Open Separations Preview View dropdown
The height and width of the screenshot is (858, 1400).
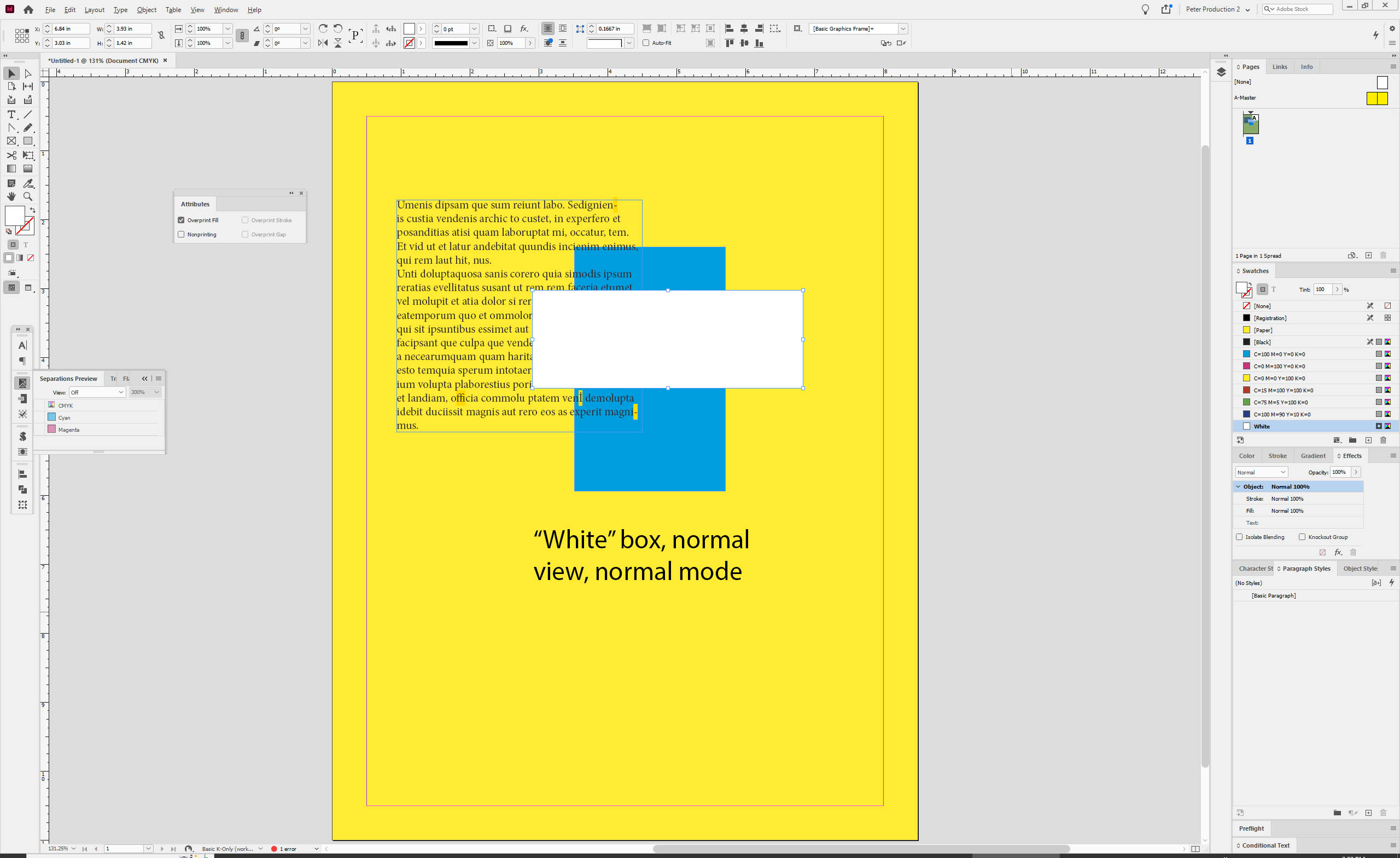97,392
